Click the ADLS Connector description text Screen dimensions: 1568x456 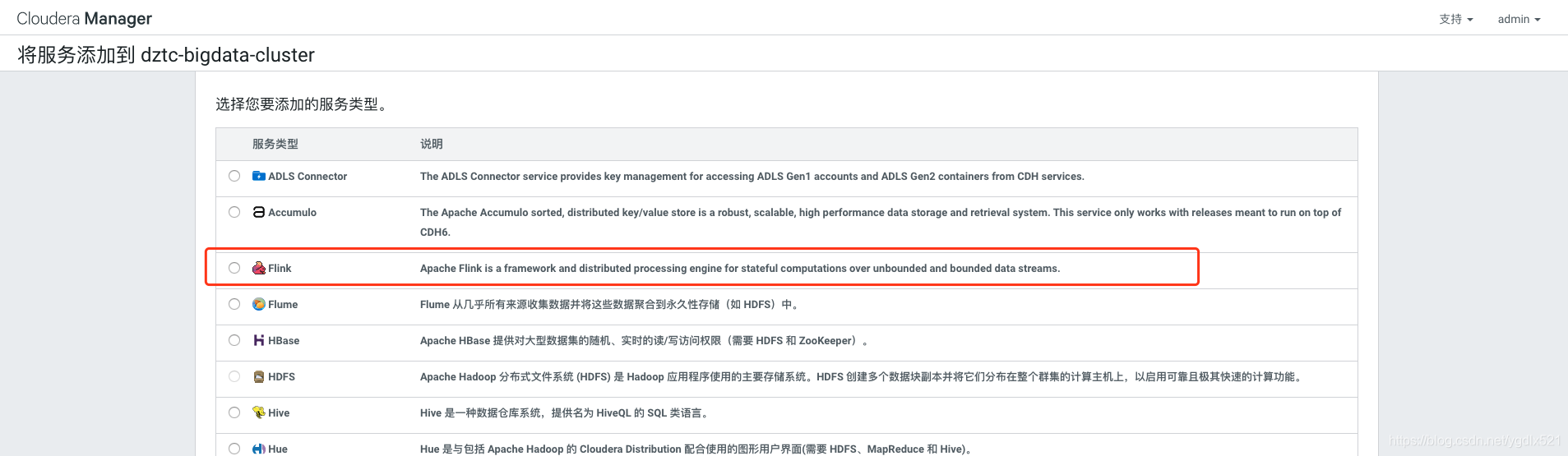point(752,177)
